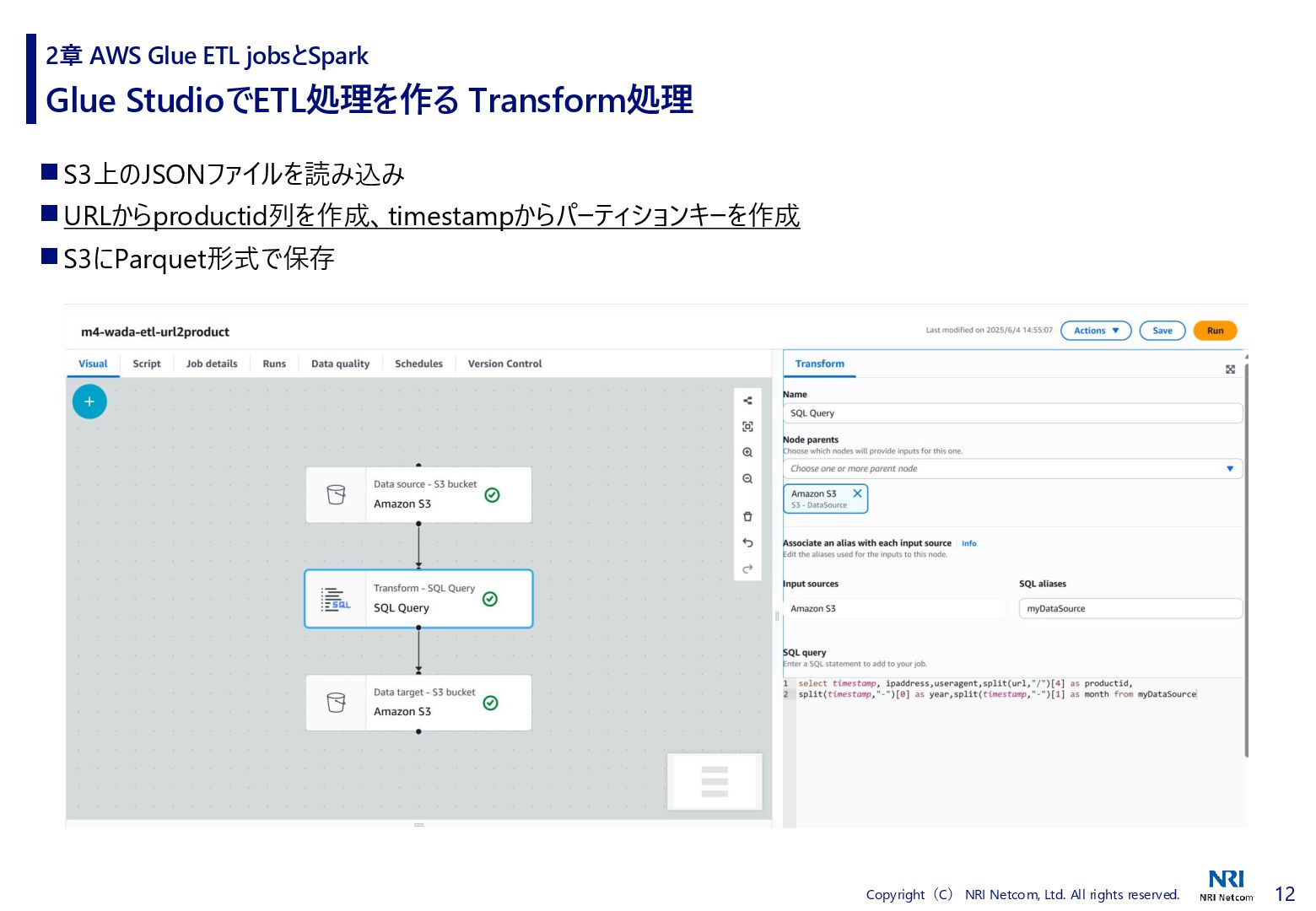Click into the SQL query editor text

click(x=997, y=689)
